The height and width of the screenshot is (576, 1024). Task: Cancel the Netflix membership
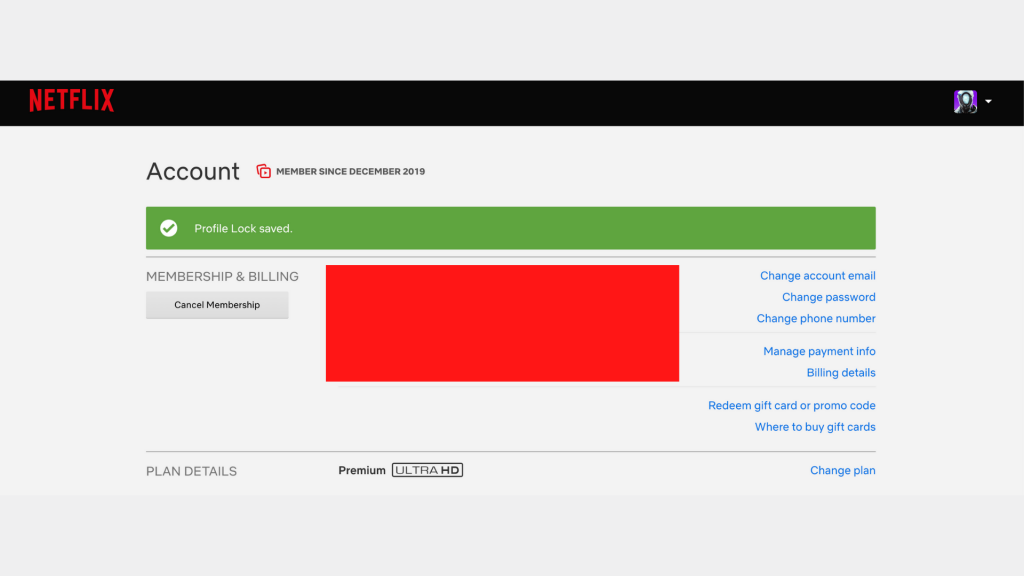[217, 305]
